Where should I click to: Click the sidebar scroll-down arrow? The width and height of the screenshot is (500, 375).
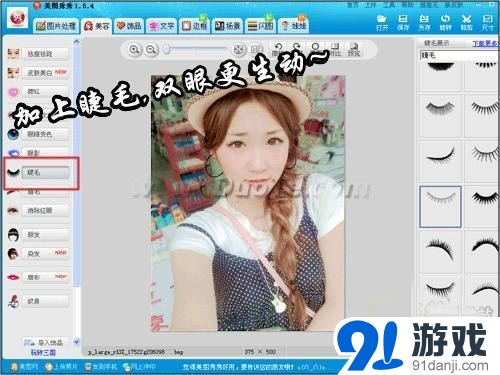pyautogui.click(x=76, y=342)
